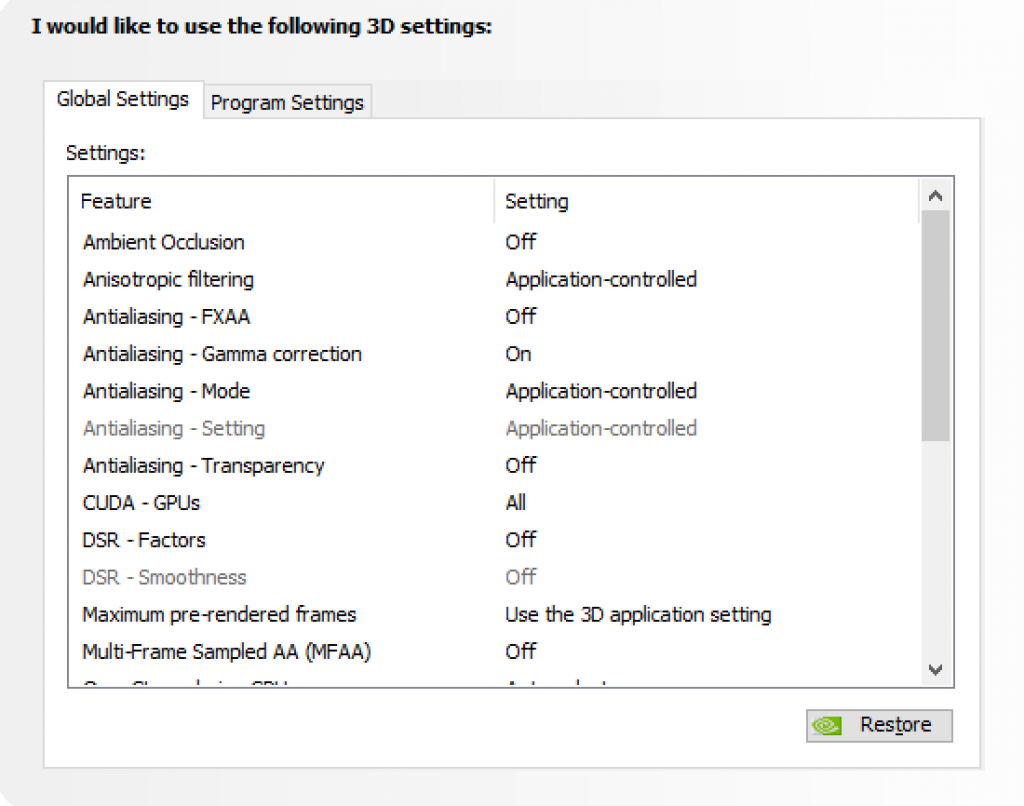1024x806 pixels.
Task: Switch to the Program Settings tab
Action: 287,102
